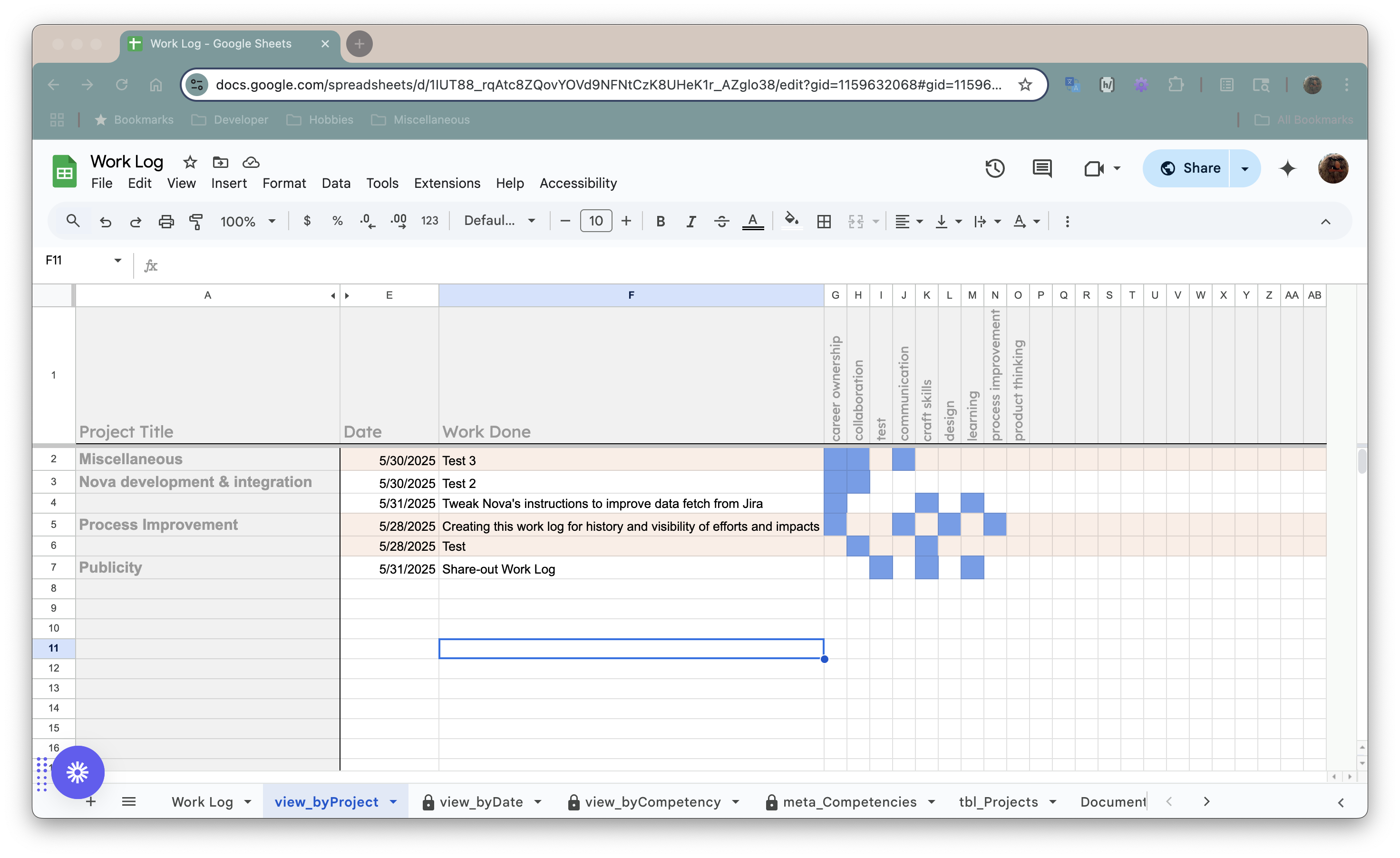Viewport: 1400px width, 858px height.
Task: Open vertical align dropdown
Action: coord(948,221)
